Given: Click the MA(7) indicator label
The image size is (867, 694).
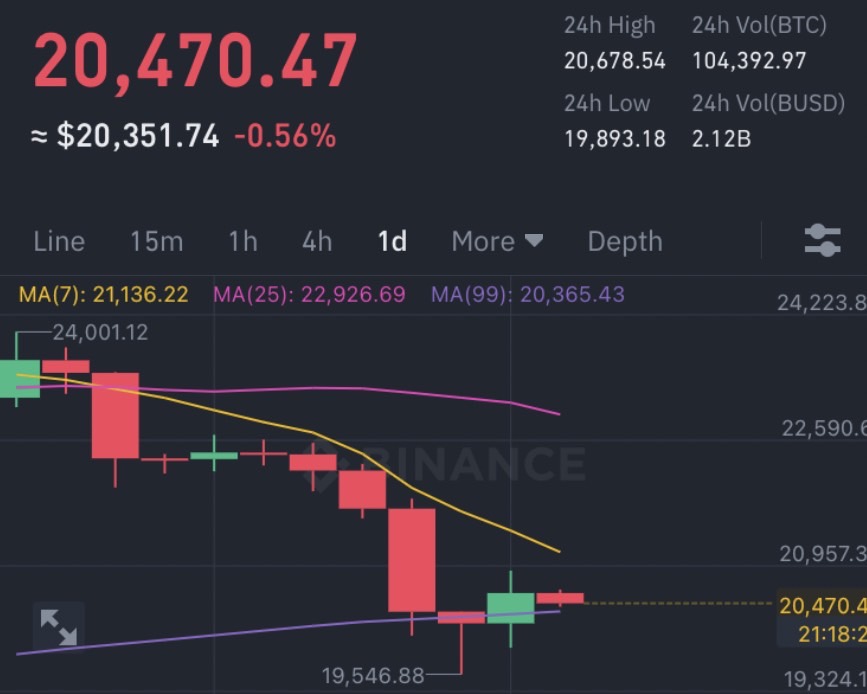Looking at the screenshot, I should [x=103, y=294].
